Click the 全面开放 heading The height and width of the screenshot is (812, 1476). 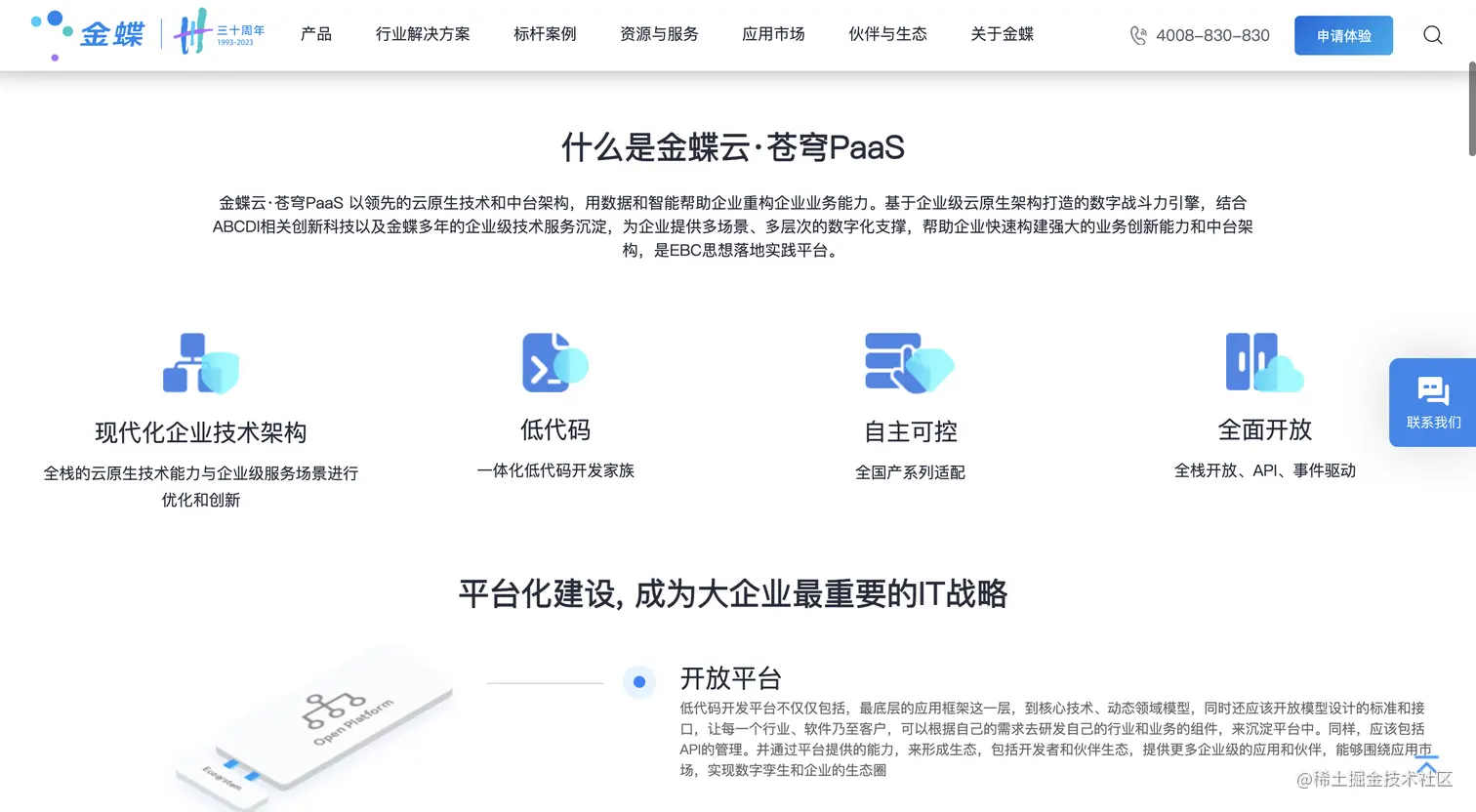click(1265, 429)
